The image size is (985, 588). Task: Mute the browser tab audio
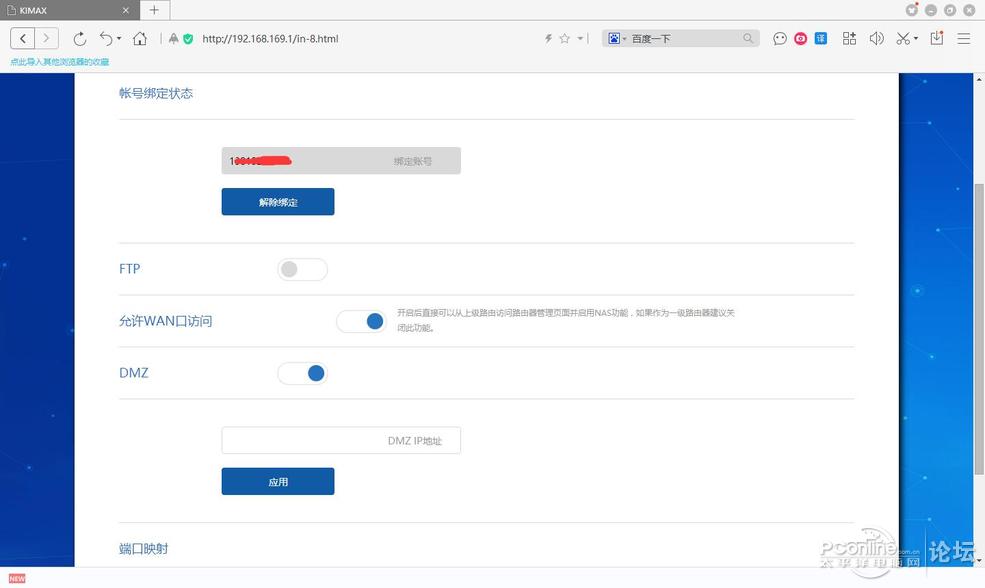click(876, 38)
